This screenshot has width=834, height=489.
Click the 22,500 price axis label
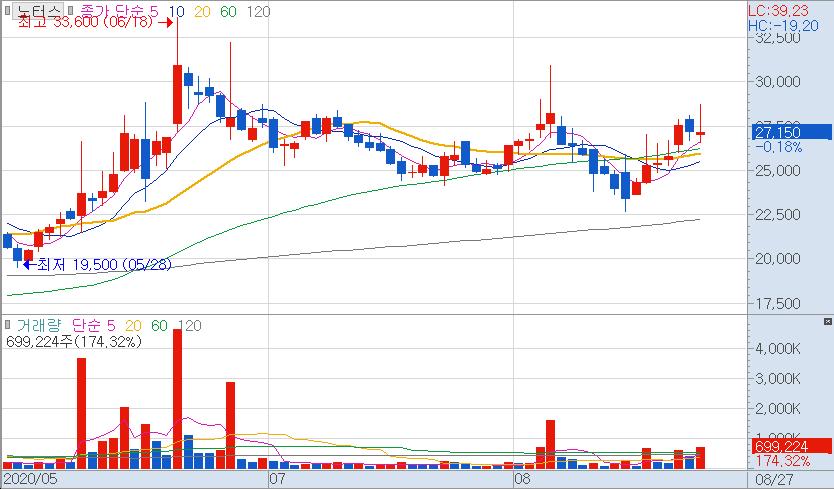click(778, 214)
